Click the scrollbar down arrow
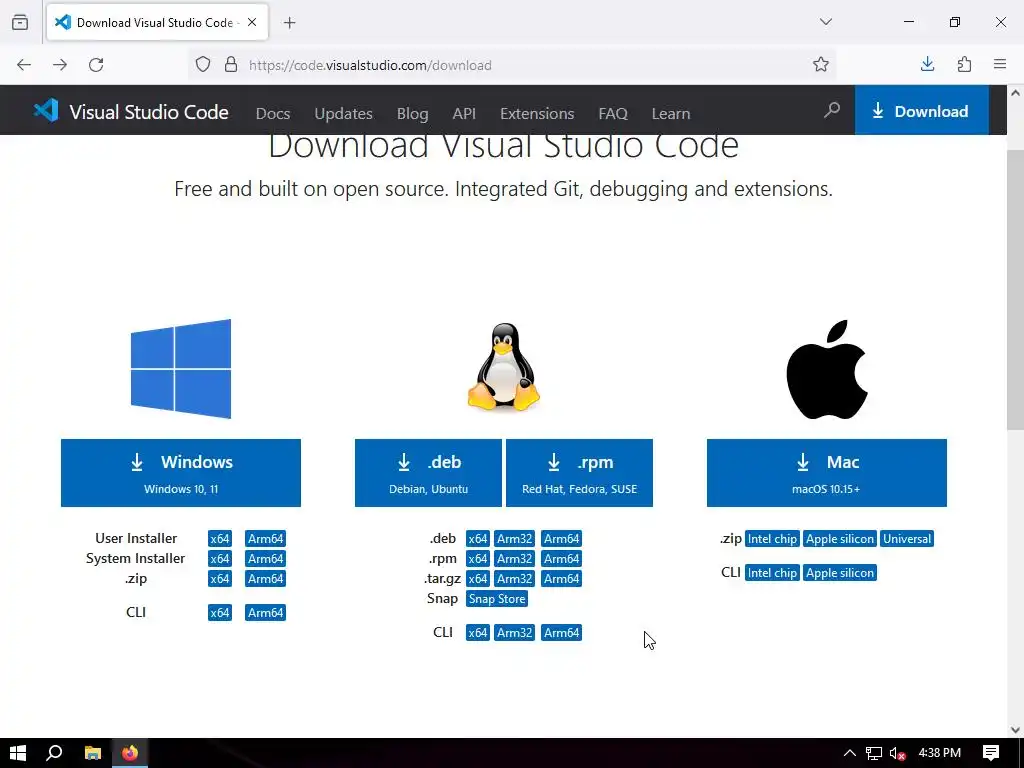 click(x=1016, y=729)
